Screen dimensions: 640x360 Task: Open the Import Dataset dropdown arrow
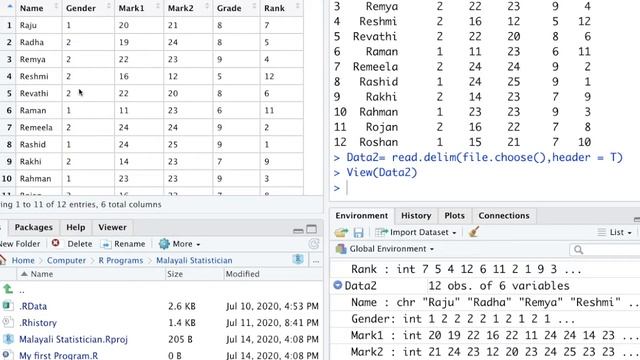[x=454, y=233]
